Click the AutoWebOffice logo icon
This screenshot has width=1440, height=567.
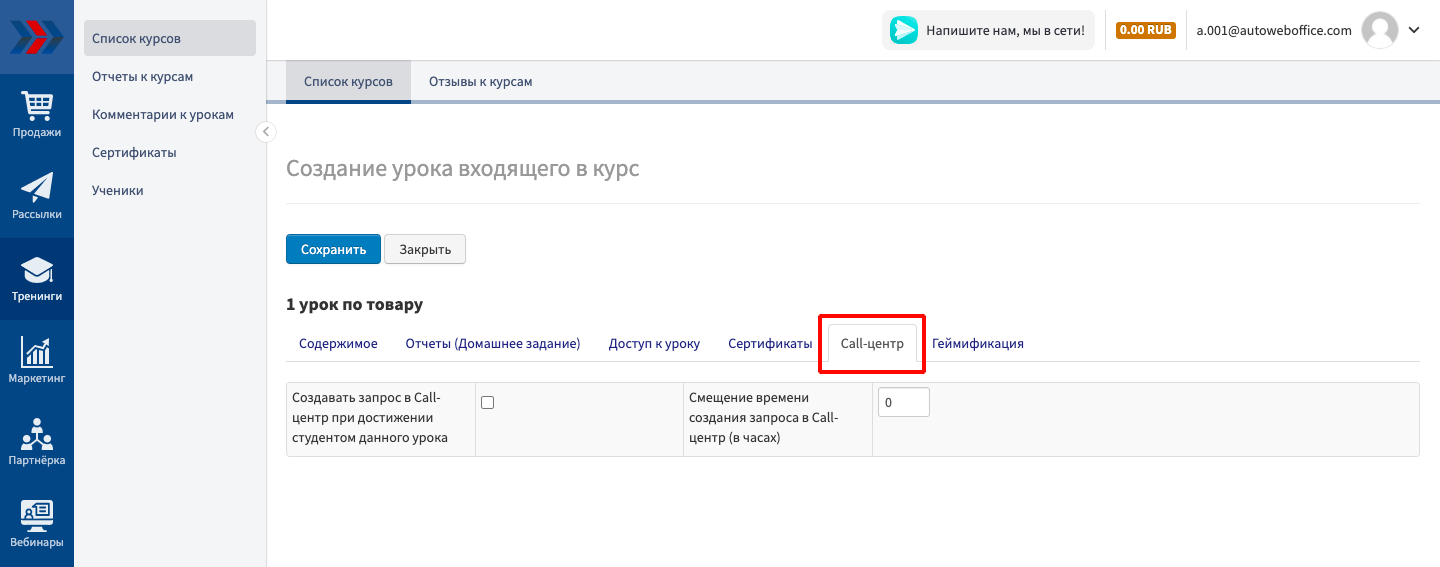tap(36, 37)
